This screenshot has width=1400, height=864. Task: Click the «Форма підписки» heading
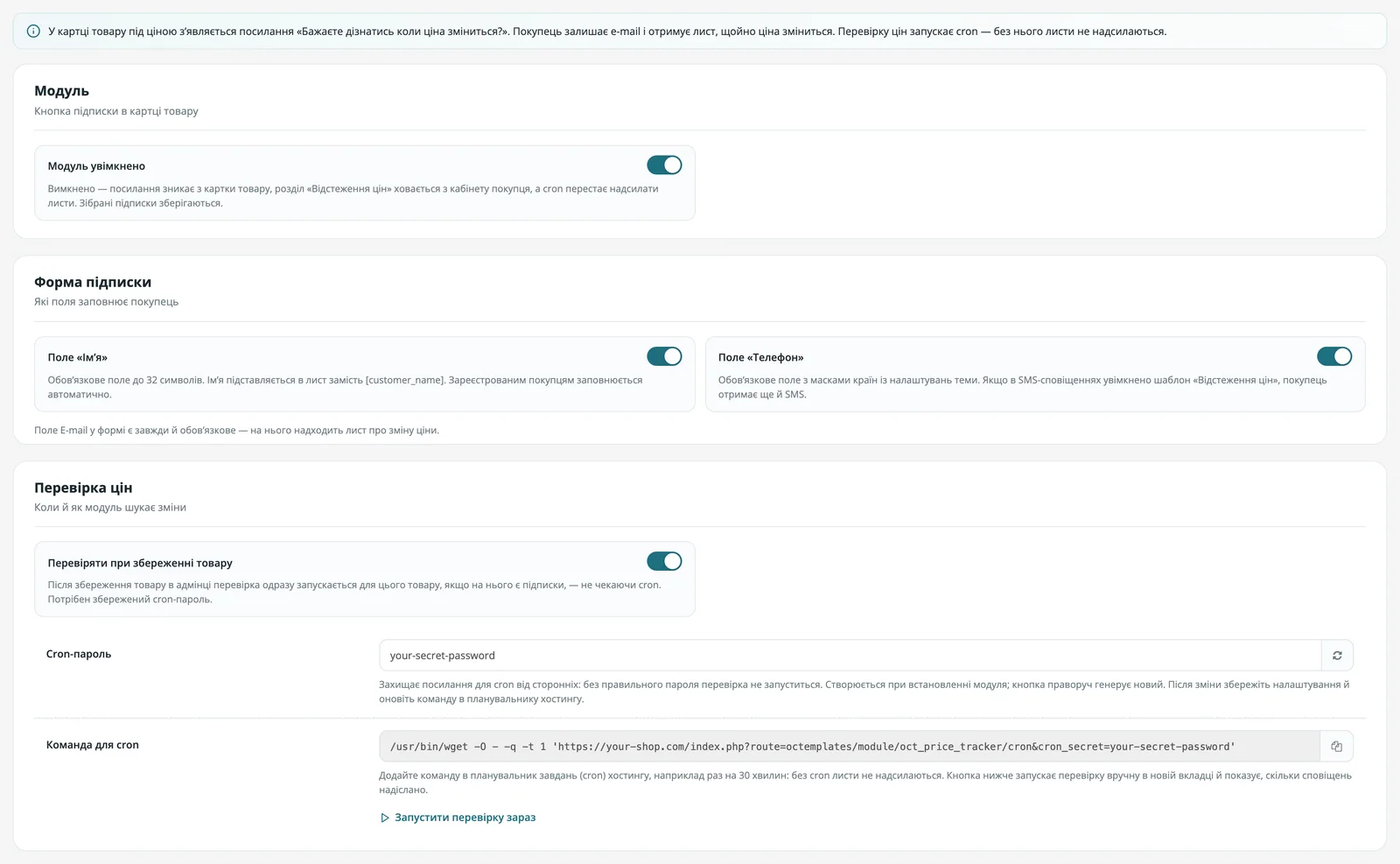point(93,282)
